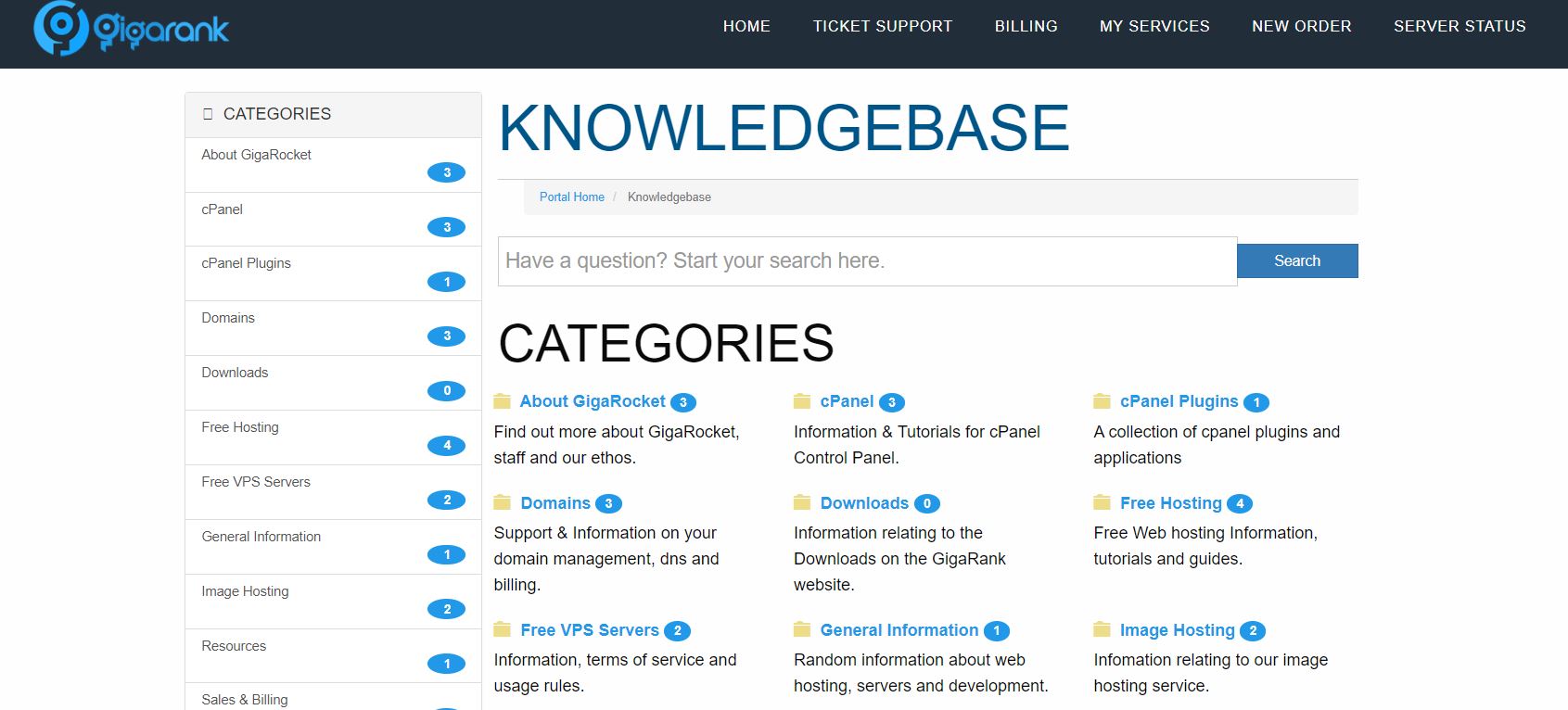Open the Downloads category link in main list

tap(864, 503)
